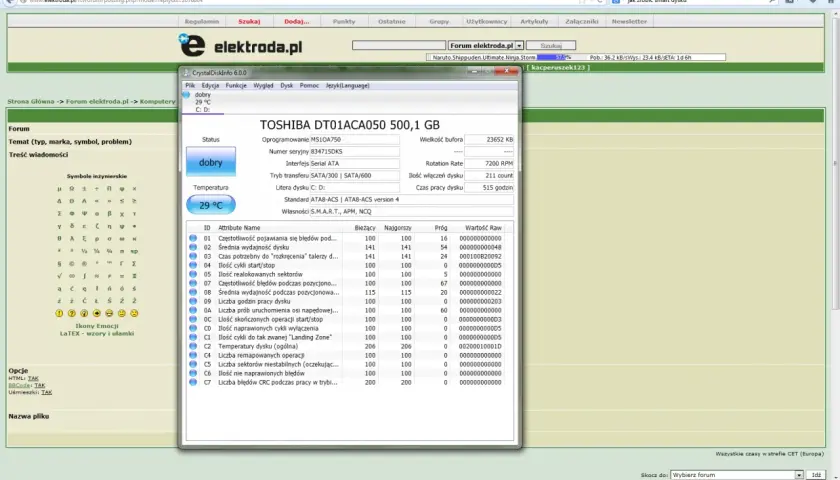The width and height of the screenshot is (840, 480).
Task: Click the status icon of attribute C7 row
Action: tap(193, 382)
